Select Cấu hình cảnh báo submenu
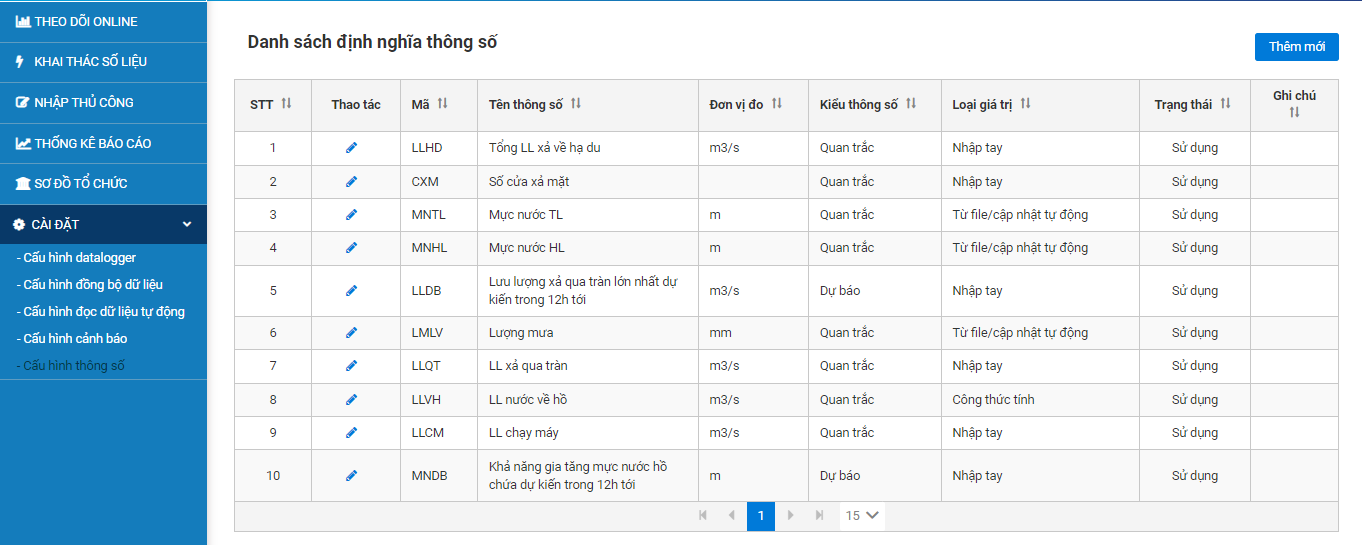This screenshot has height=545, width=1362. pyautogui.click(x=75, y=339)
